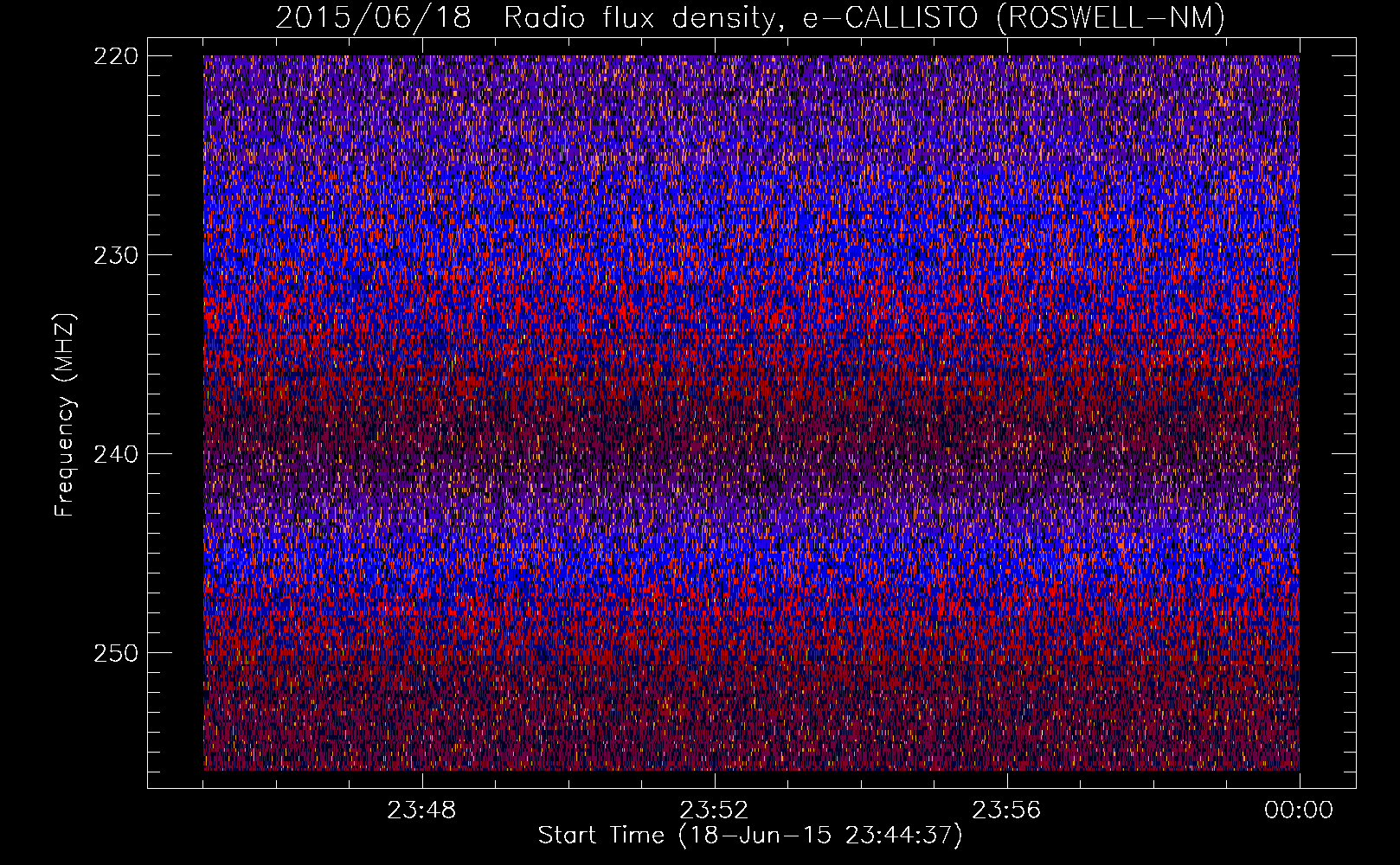Click the 'Start Time (18-Jun-15 23:44:37)' label
The width and height of the screenshot is (1400, 865).
click(x=750, y=836)
